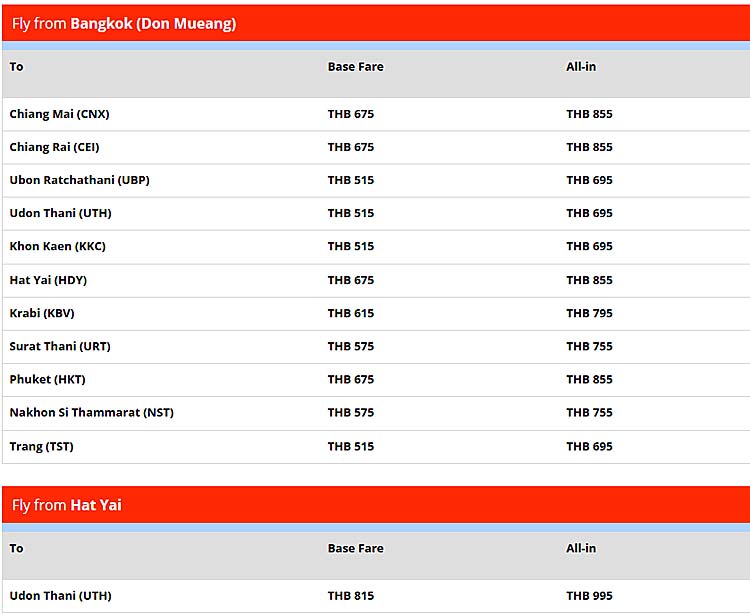This screenshot has width=750, height=614.
Task: Click the To column header in Hat Yai table
Action: pyautogui.click(x=16, y=548)
